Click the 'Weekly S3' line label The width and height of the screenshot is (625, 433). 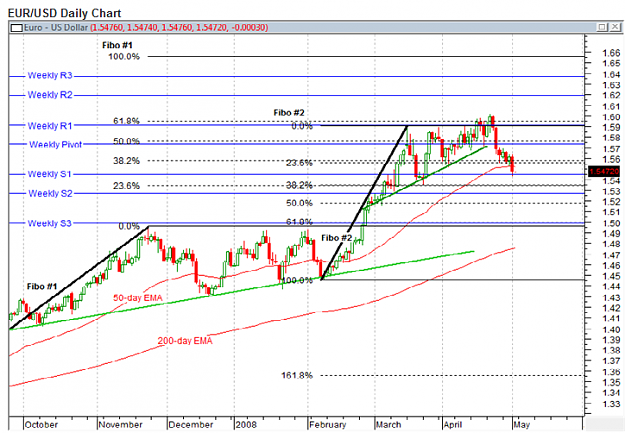coord(49,223)
